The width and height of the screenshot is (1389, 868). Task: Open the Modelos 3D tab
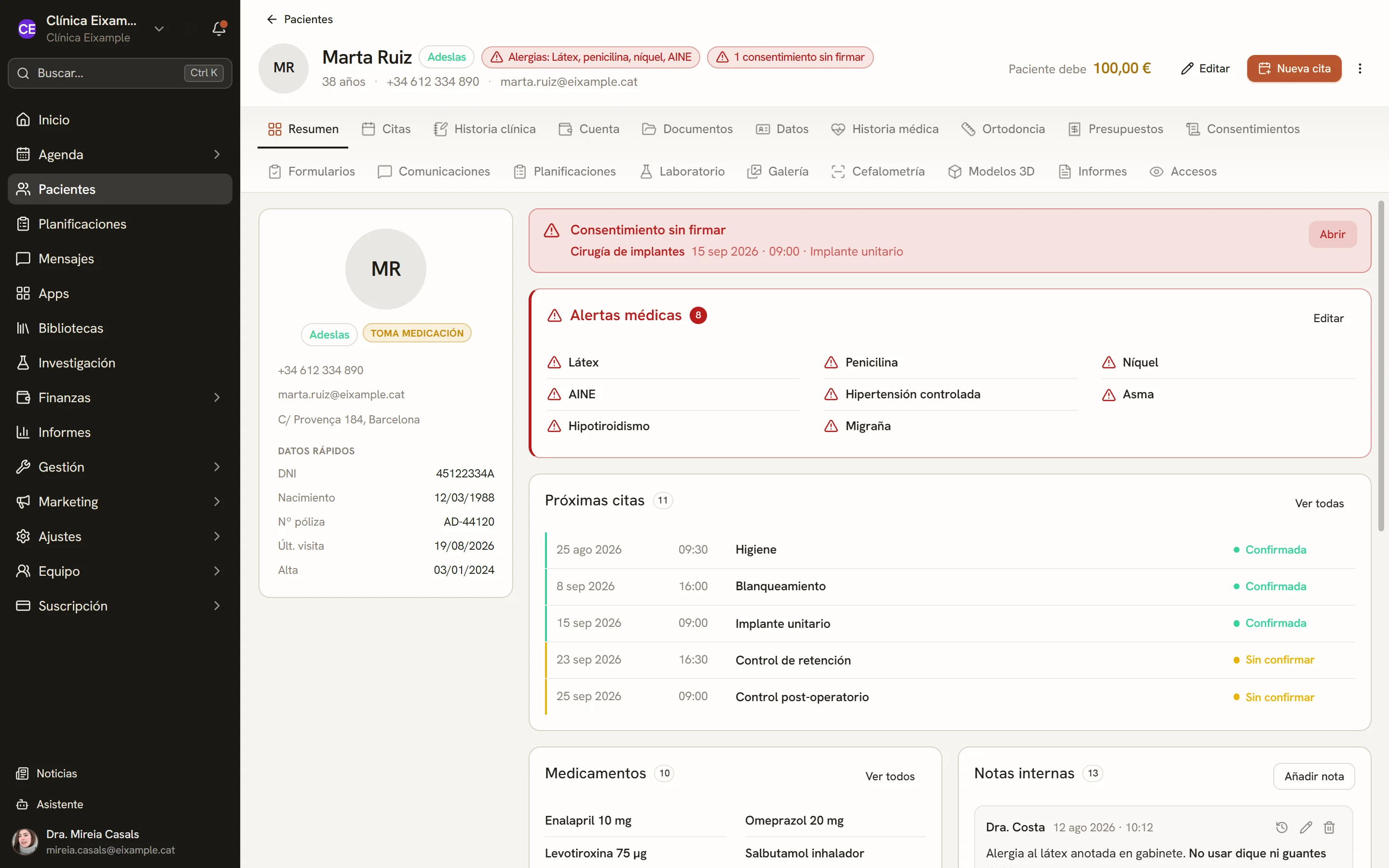(x=991, y=172)
